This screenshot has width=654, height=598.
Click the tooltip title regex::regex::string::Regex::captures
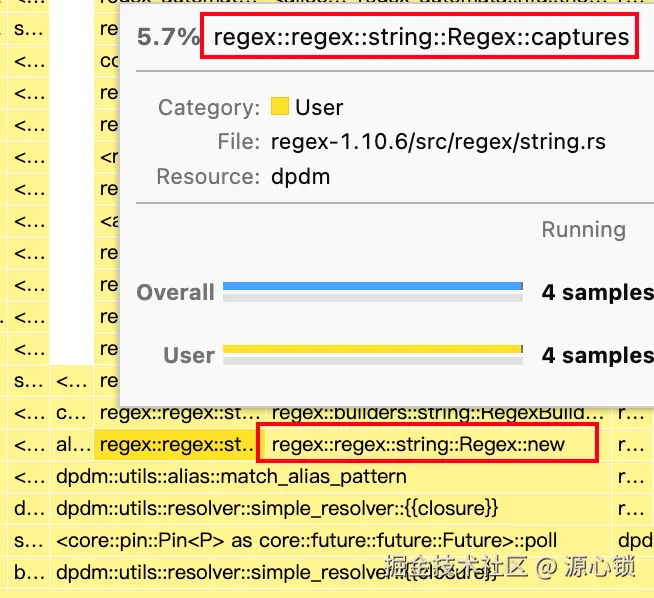tap(421, 38)
